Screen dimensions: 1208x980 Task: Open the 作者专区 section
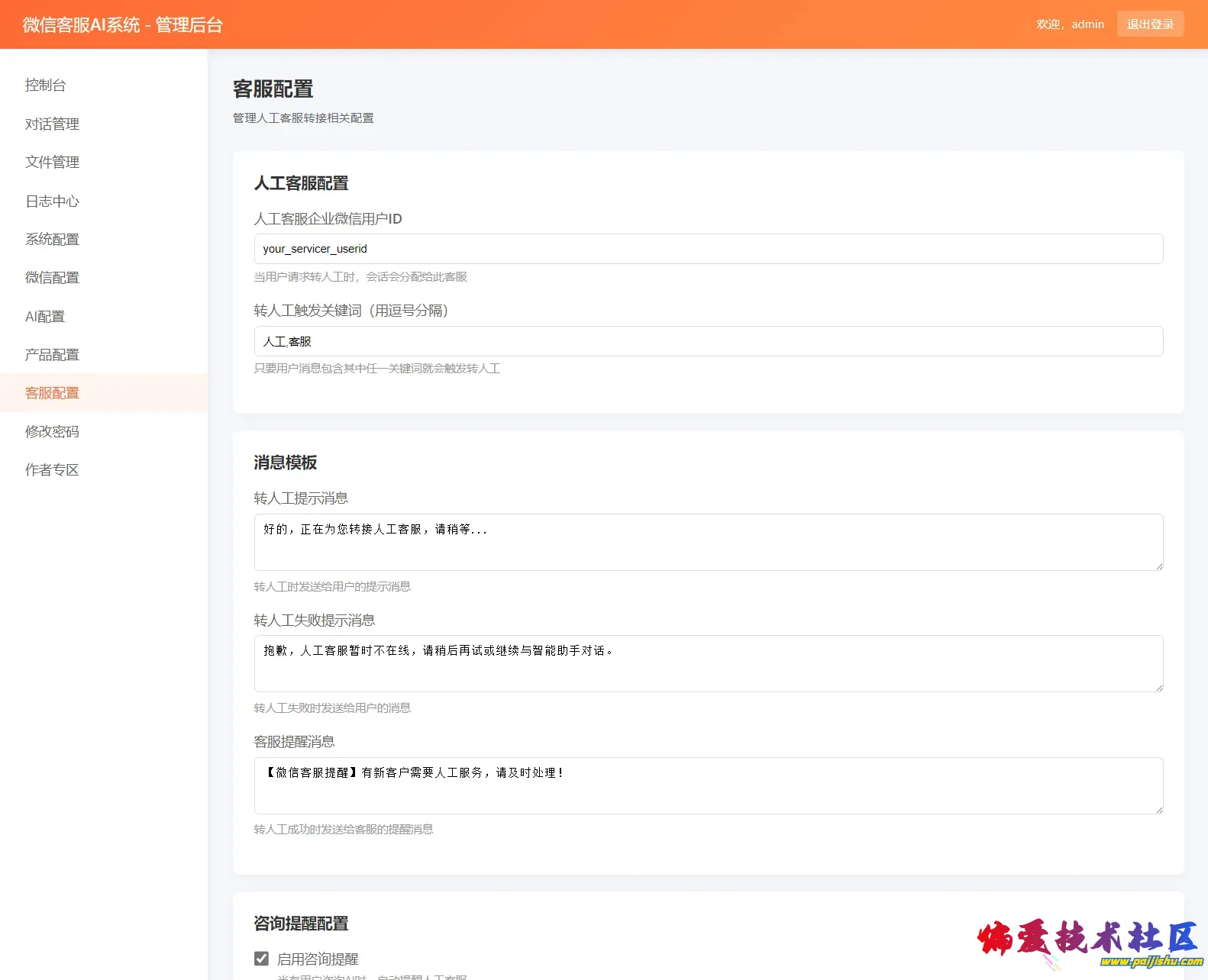[52, 469]
